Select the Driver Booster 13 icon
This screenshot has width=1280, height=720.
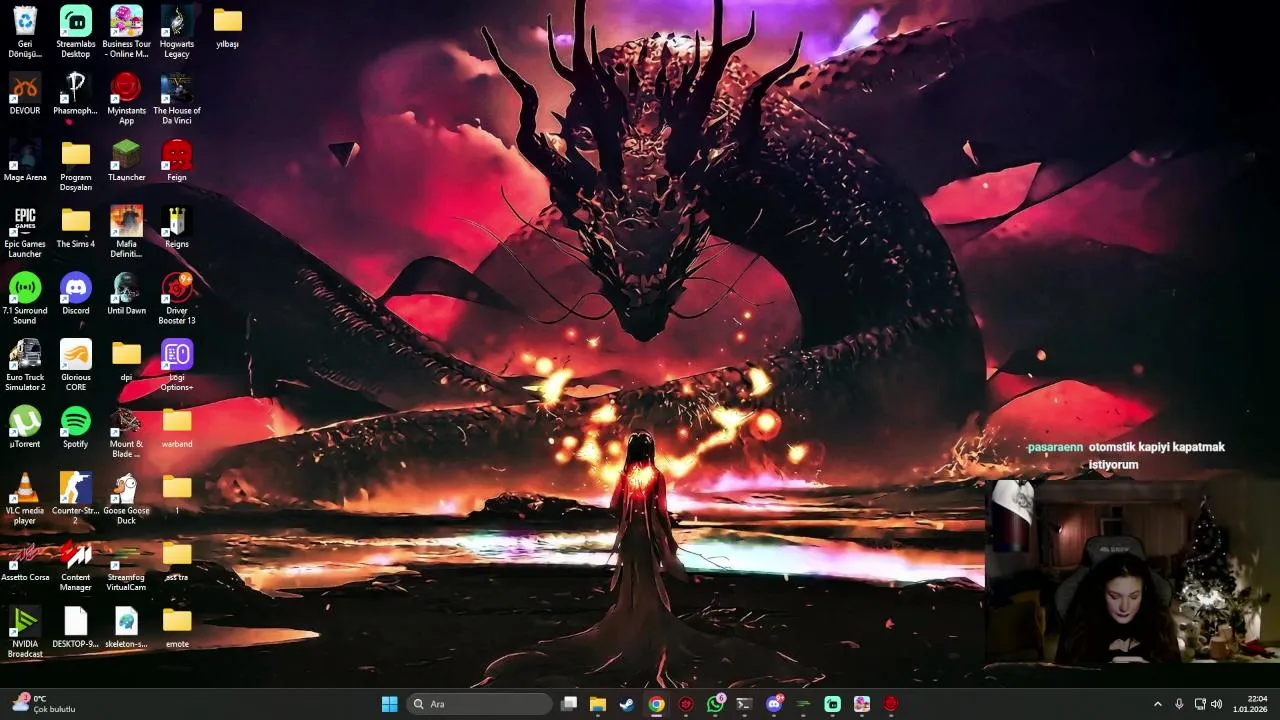(177, 299)
